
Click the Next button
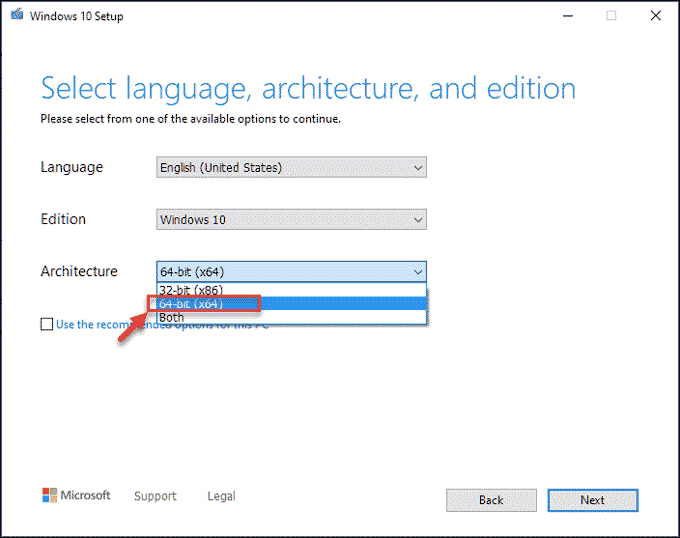[x=593, y=500]
